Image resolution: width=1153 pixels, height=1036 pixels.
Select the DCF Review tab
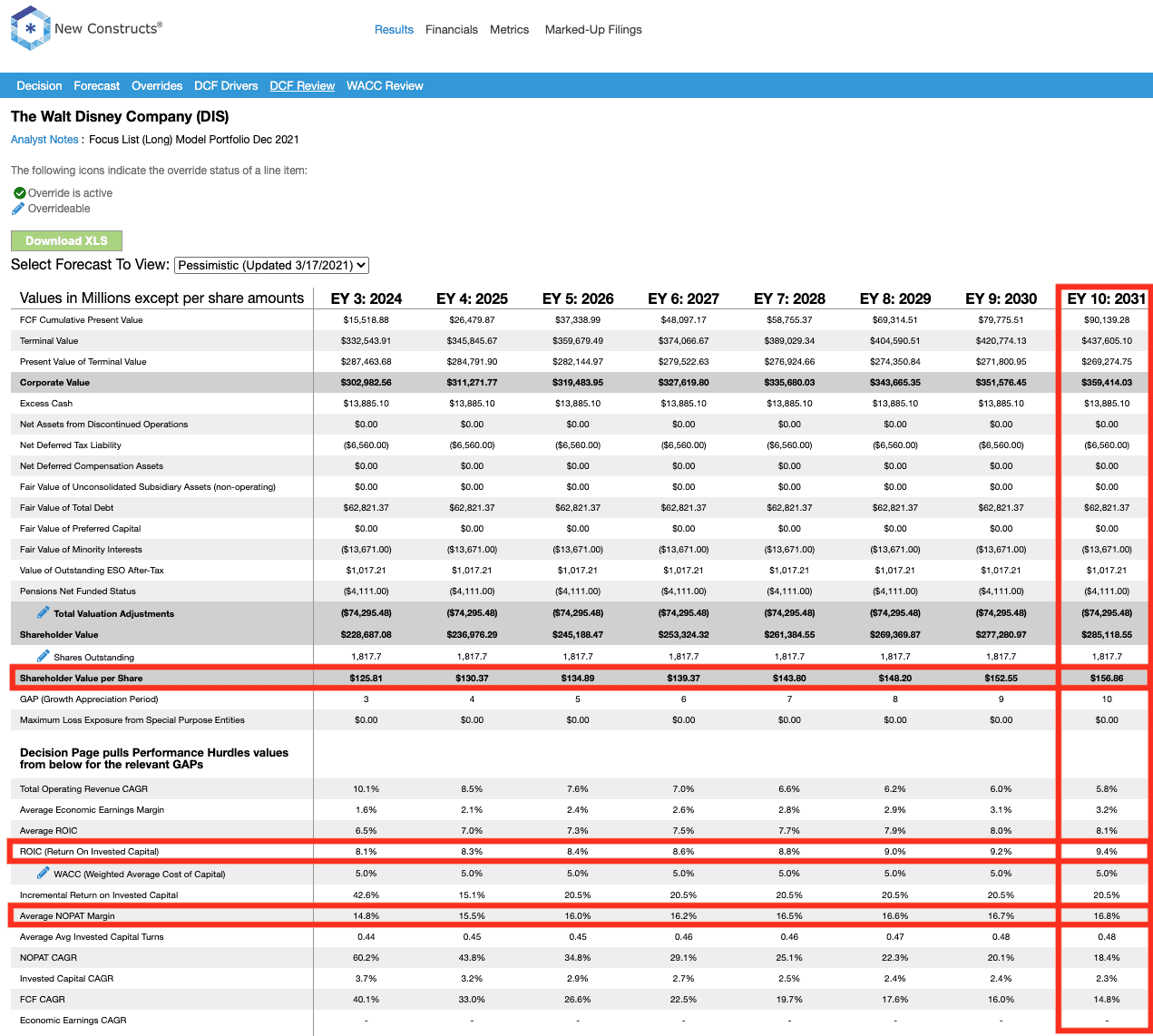tap(302, 86)
